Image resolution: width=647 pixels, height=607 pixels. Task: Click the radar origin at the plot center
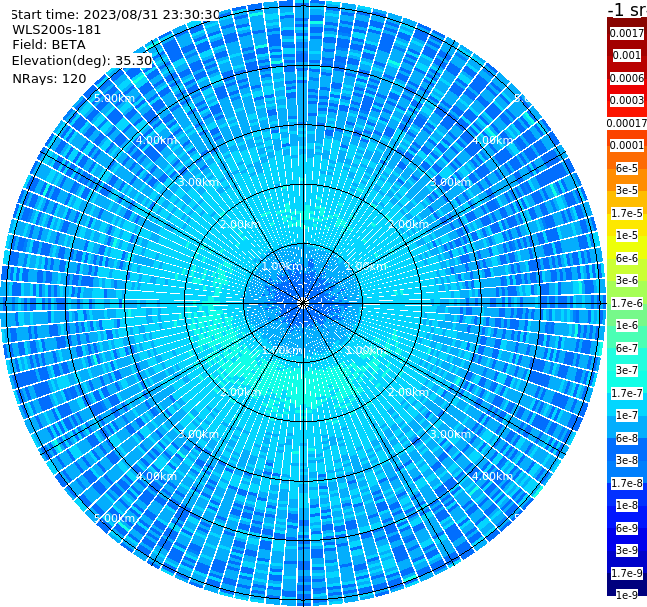click(303, 304)
